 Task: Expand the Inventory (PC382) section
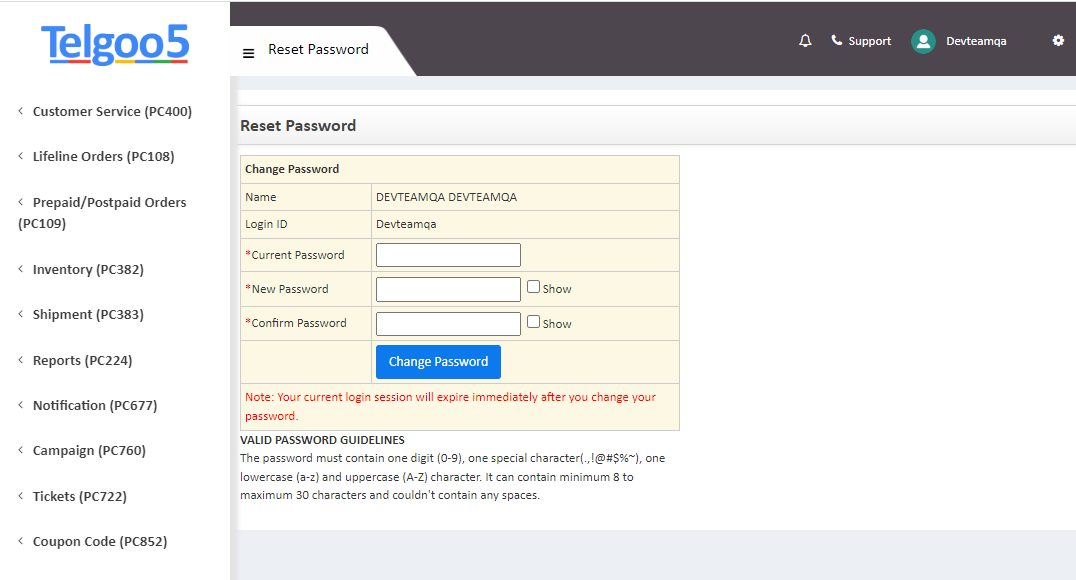[x=88, y=270]
